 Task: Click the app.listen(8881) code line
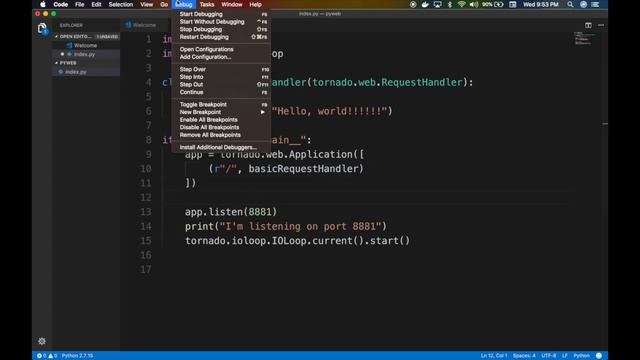pyautogui.click(x=231, y=212)
